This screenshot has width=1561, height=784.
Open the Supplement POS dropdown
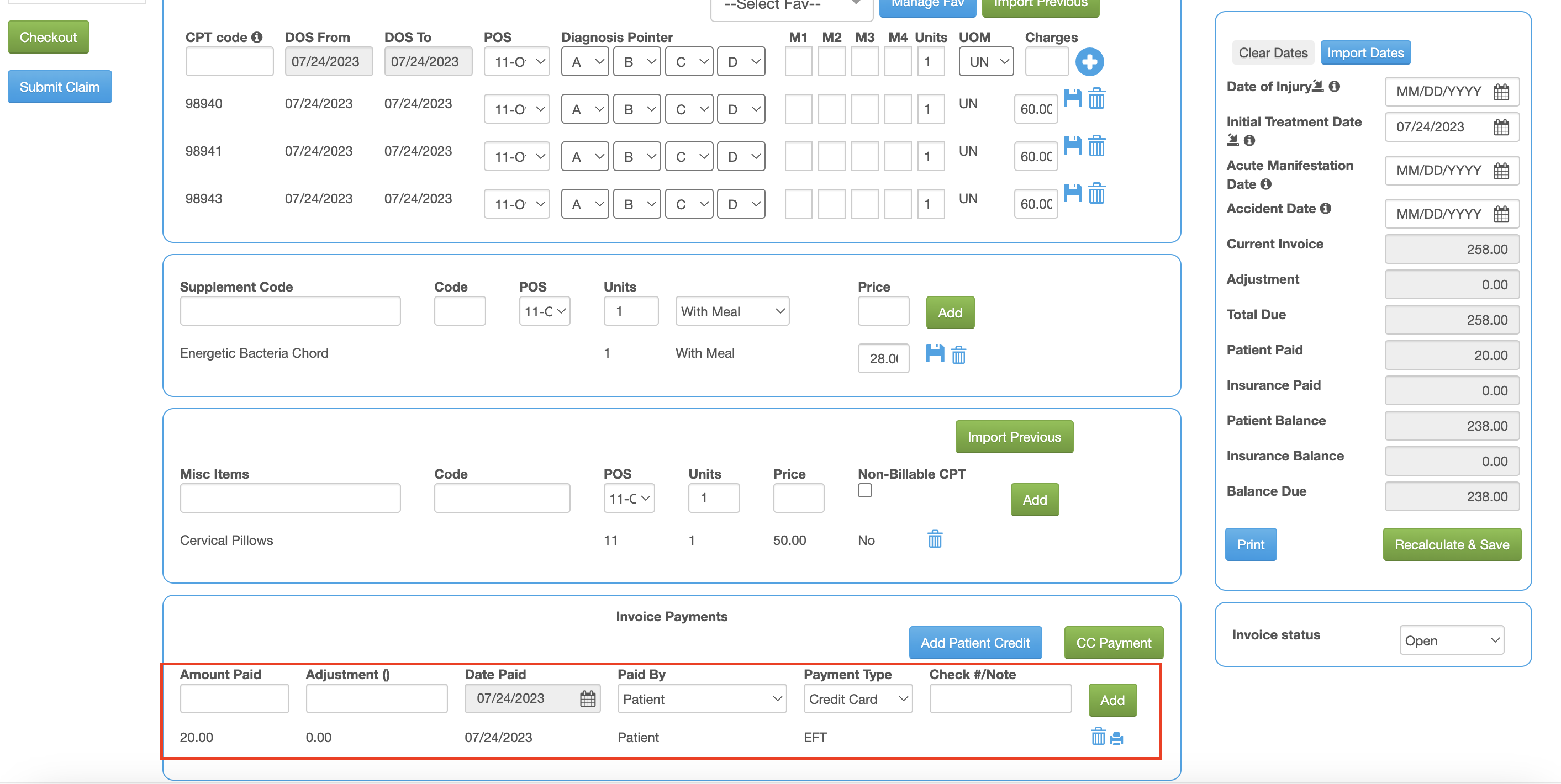[x=544, y=311]
